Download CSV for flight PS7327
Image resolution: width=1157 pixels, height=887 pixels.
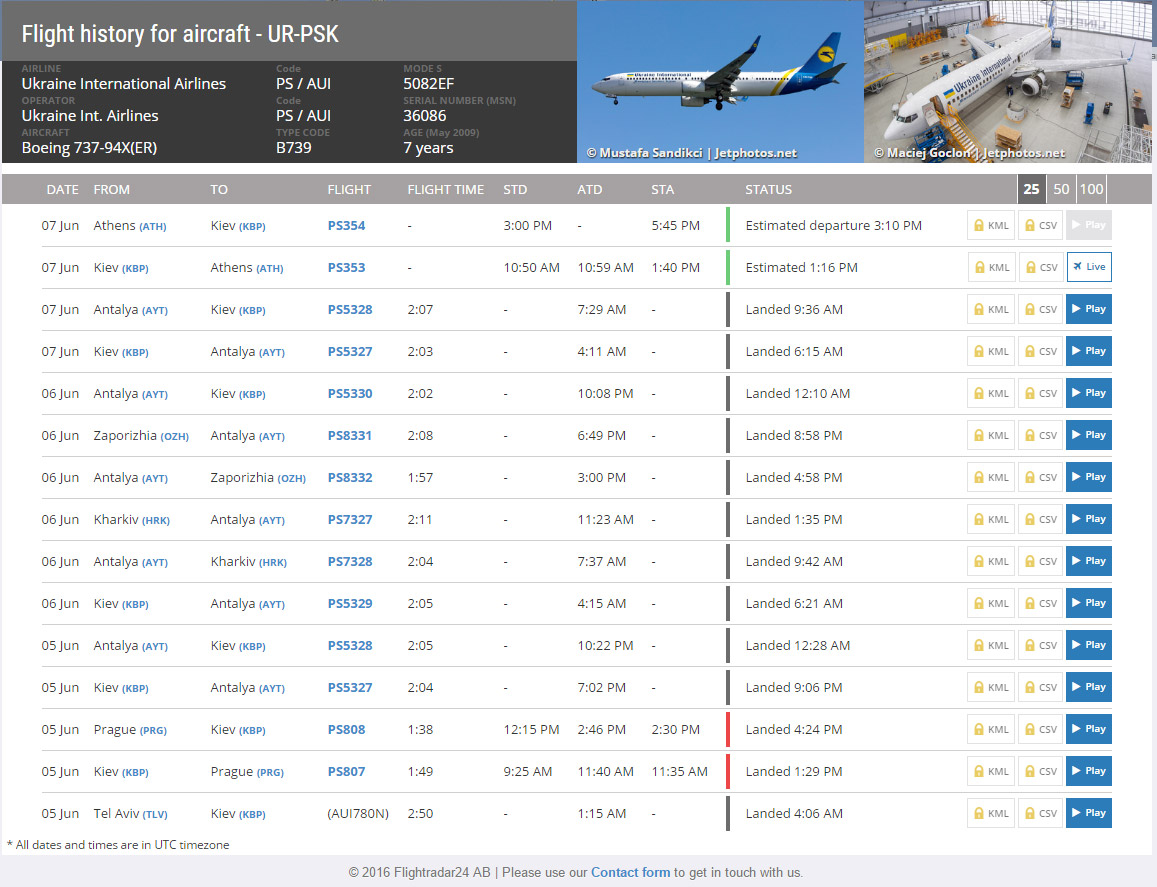(1040, 520)
